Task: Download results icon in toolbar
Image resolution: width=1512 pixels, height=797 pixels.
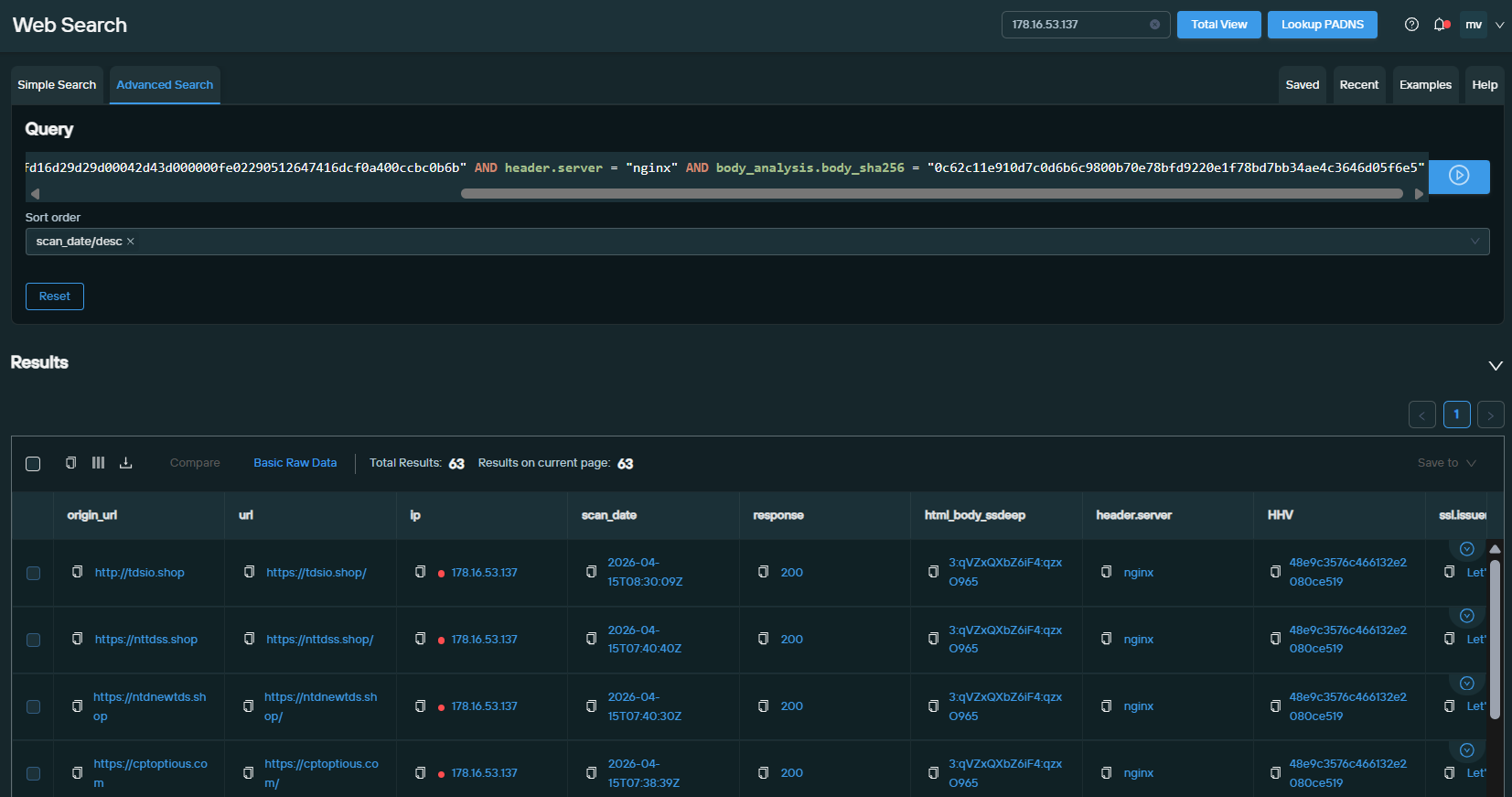Action: (126, 463)
